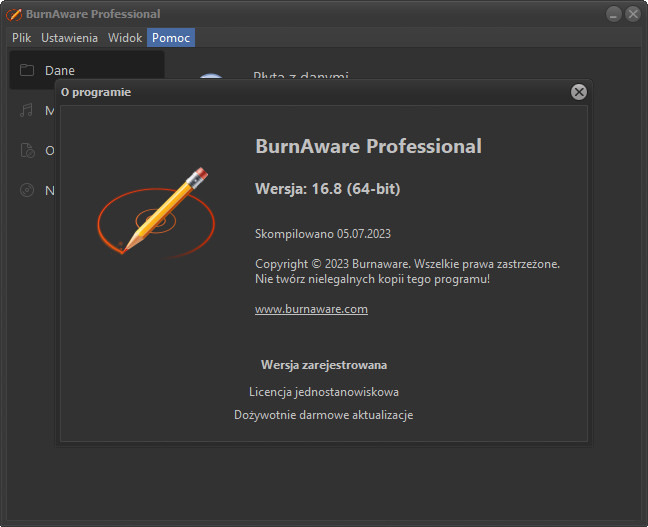
Task: Click the 'O programie' dialog title
Action: click(x=96, y=92)
